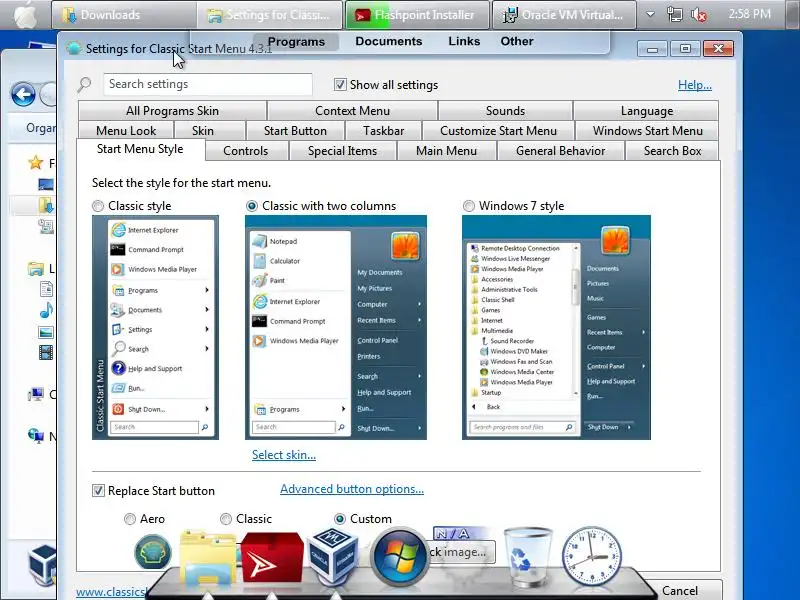Click the analog clock dock icon

591,556
